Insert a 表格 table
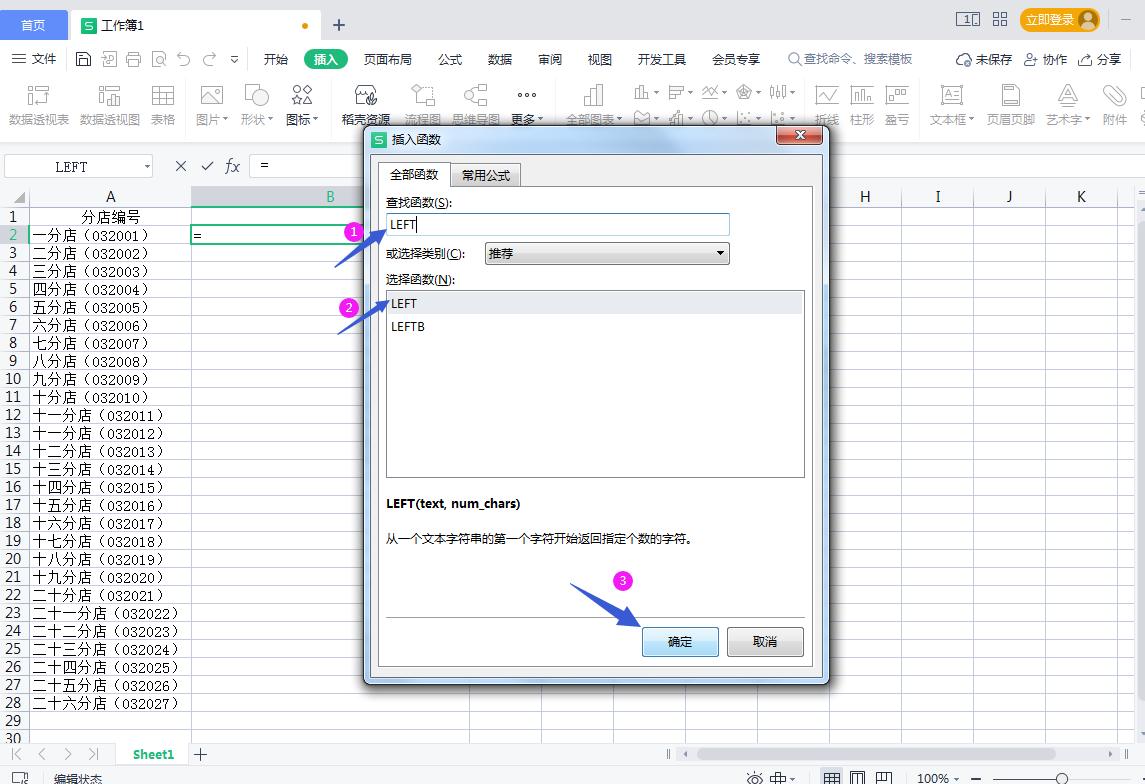This screenshot has width=1145, height=784. click(x=163, y=104)
